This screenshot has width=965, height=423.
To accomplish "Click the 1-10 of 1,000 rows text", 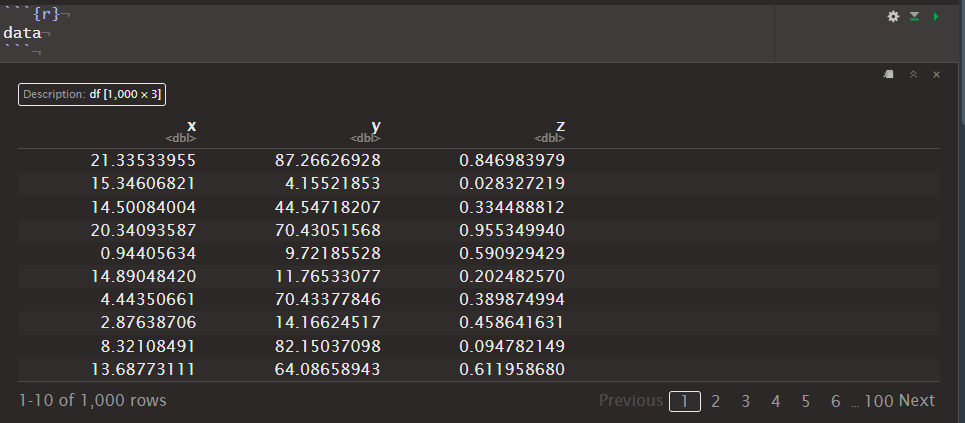I will pyautogui.click(x=92, y=401).
